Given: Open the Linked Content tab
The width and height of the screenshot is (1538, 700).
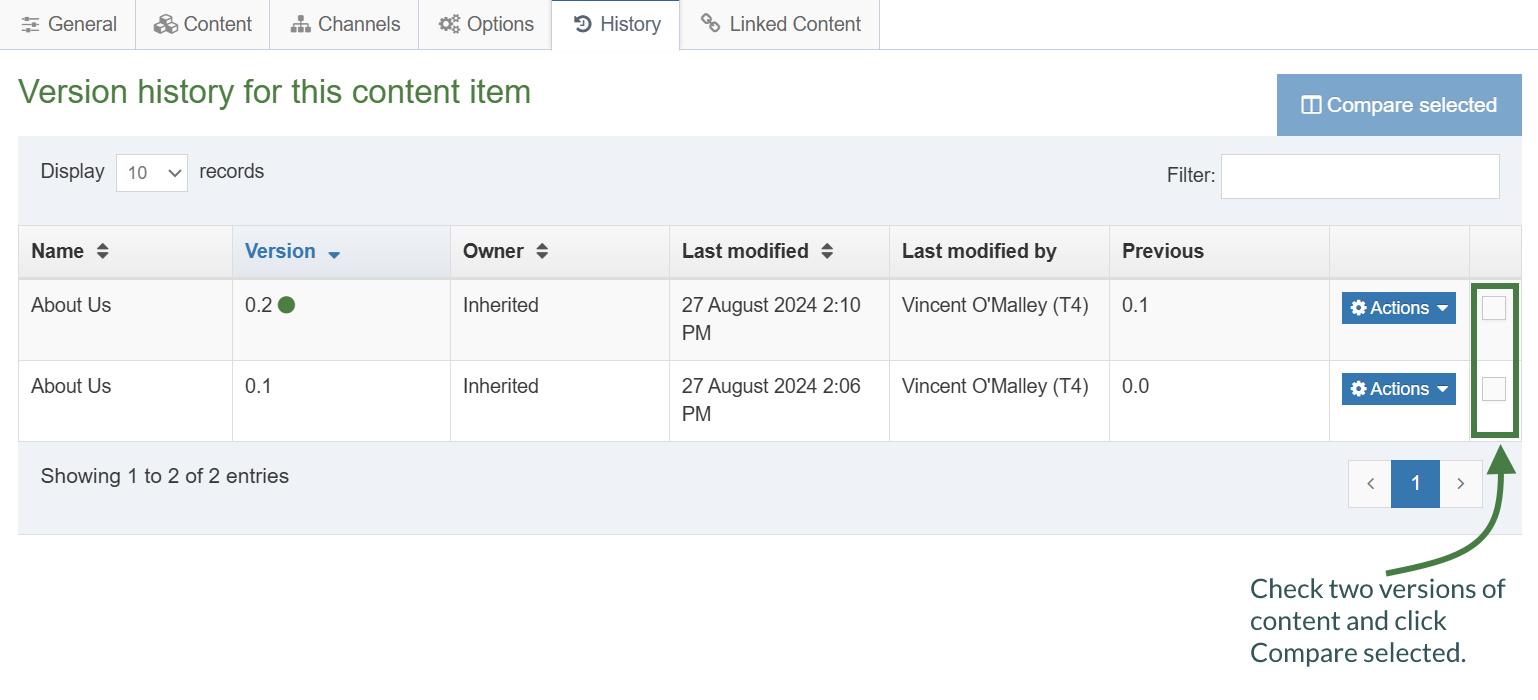Looking at the screenshot, I should point(780,24).
